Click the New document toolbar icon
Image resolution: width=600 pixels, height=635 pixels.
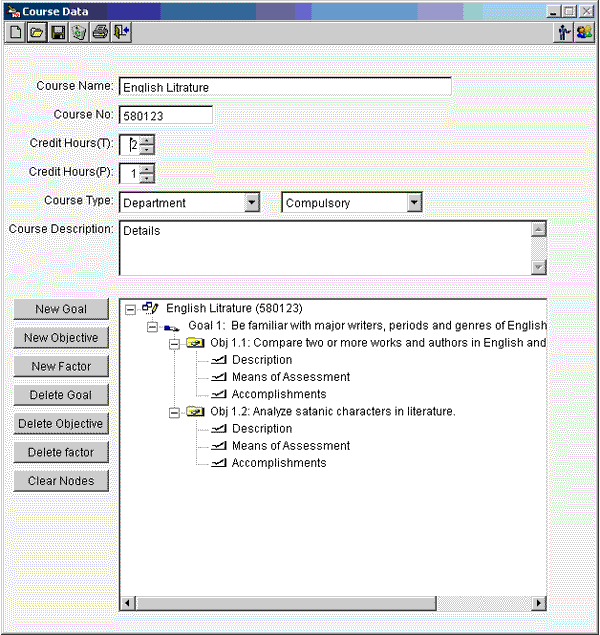pyautogui.click(x=15, y=32)
